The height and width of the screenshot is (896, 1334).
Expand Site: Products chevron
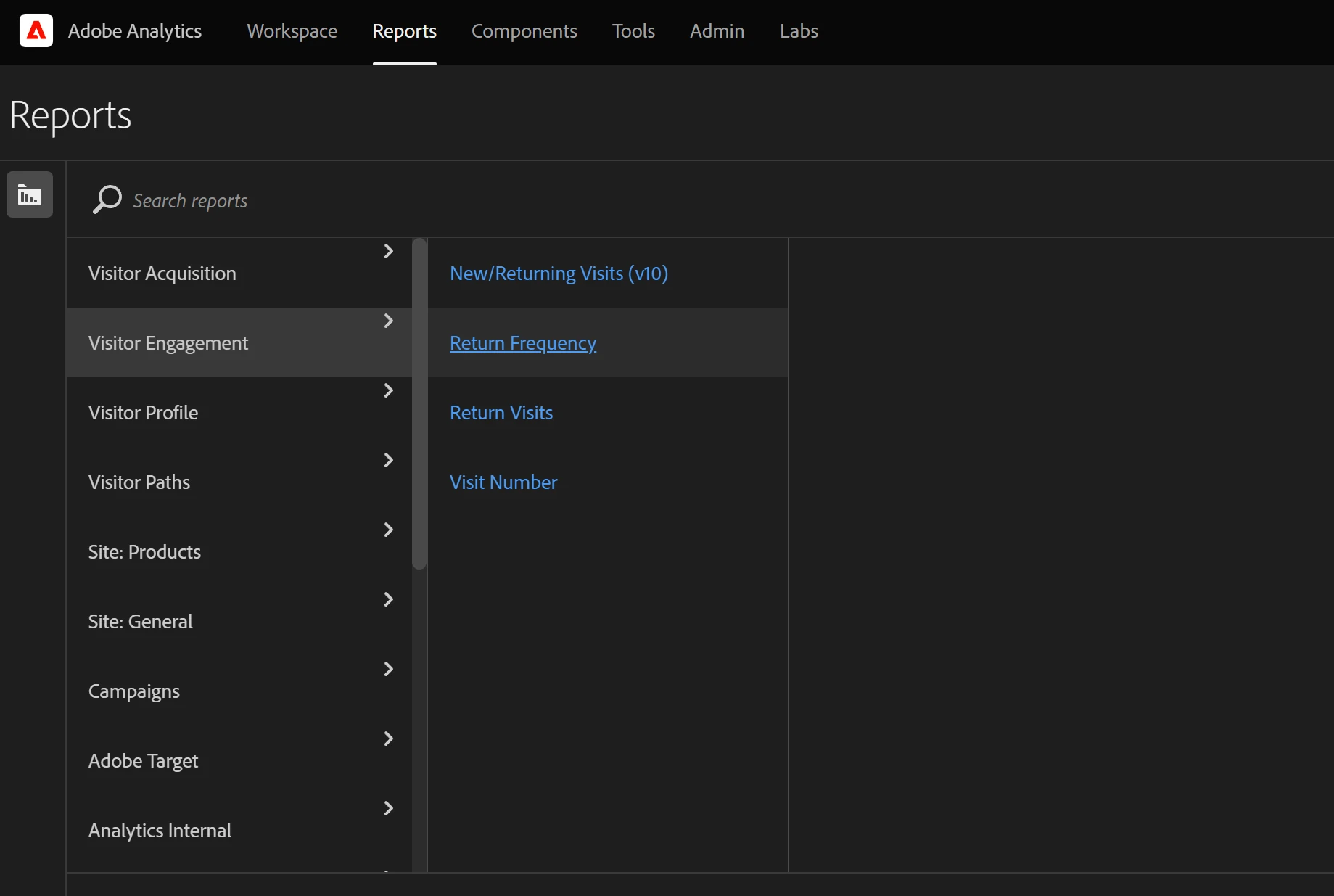click(389, 530)
